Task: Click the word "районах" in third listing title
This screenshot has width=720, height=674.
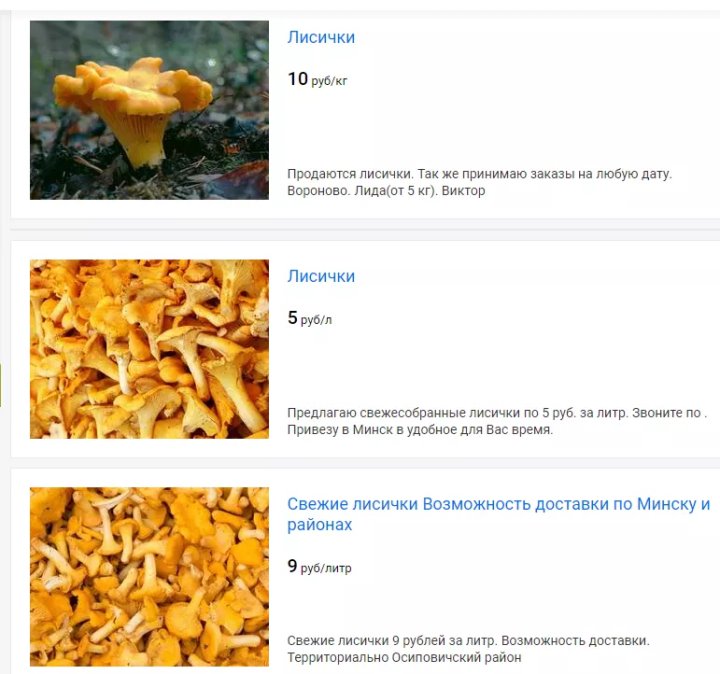Action: point(320,524)
